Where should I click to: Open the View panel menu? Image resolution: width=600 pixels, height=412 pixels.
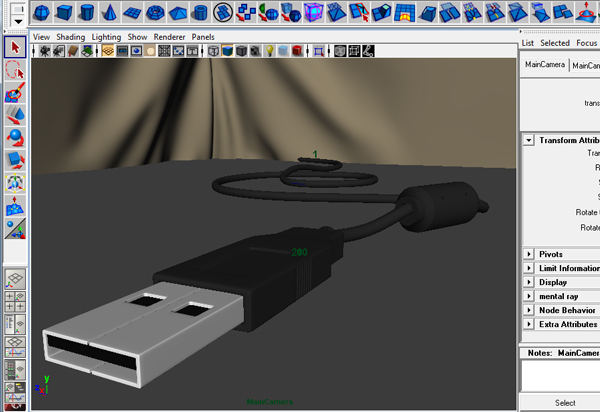(x=41, y=37)
